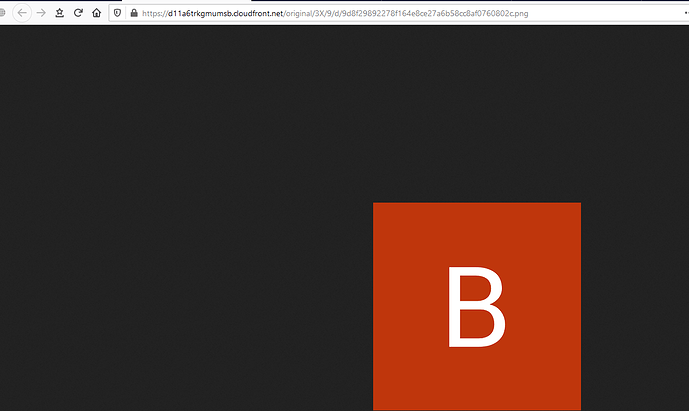Screen dimensions: 689x411
Task: Click the orange B image tile
Action: (477, 306)
